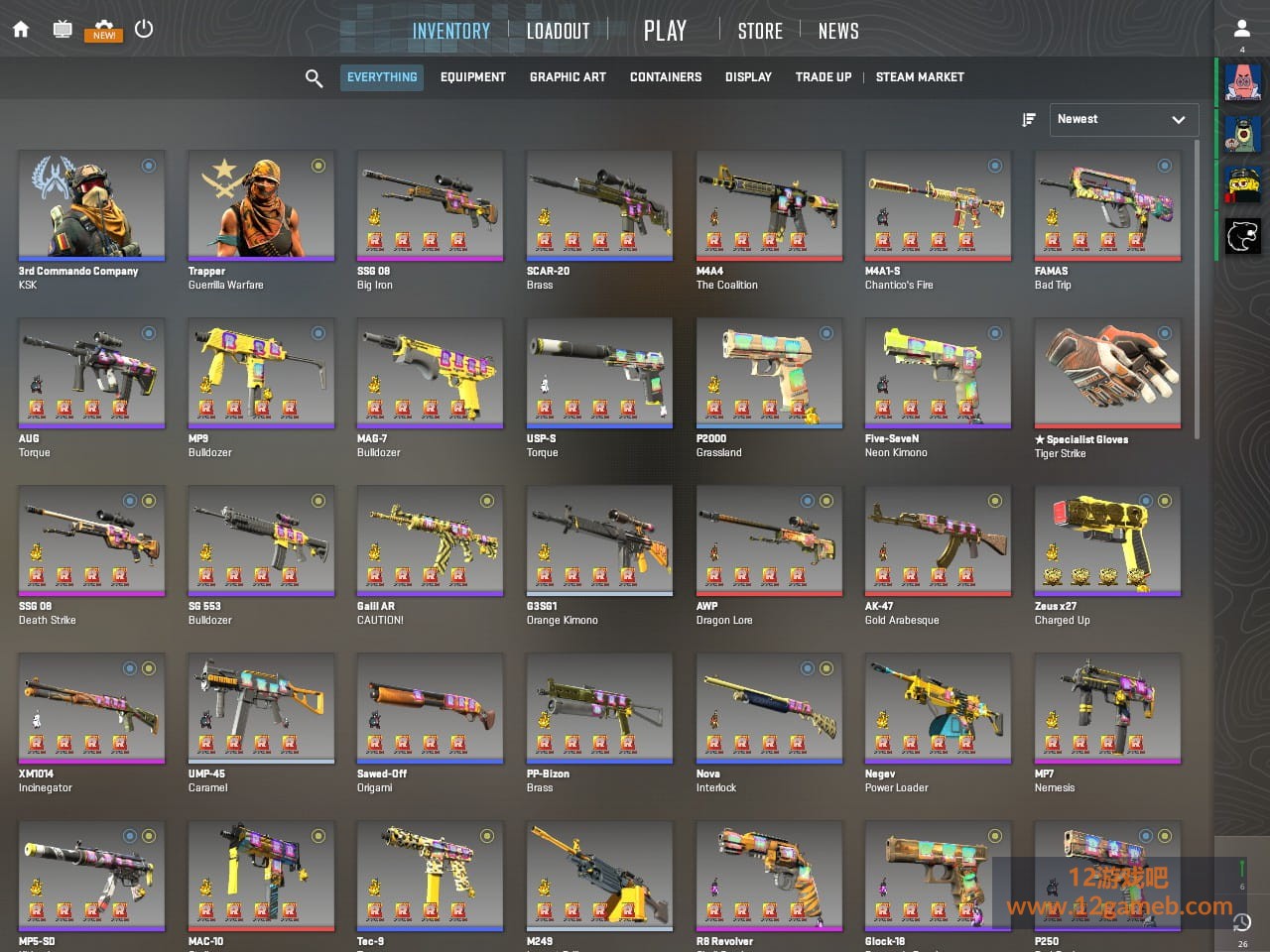Open the TRADE UP section

click(824, 77)
